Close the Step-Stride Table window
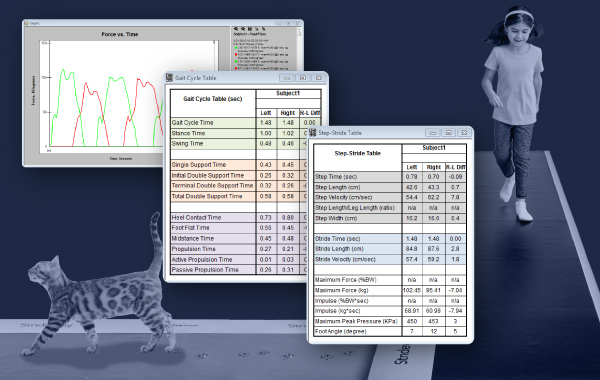Screen dimensions: 600x380 [x=465, y=133]
